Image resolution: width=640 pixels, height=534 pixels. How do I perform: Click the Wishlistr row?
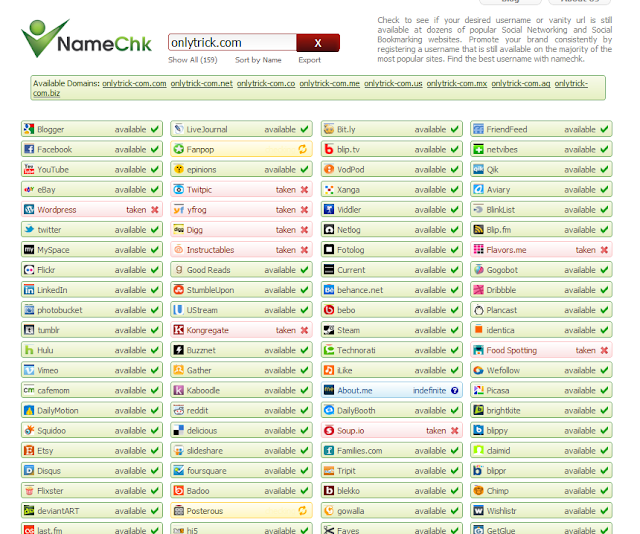coord(541,510)
